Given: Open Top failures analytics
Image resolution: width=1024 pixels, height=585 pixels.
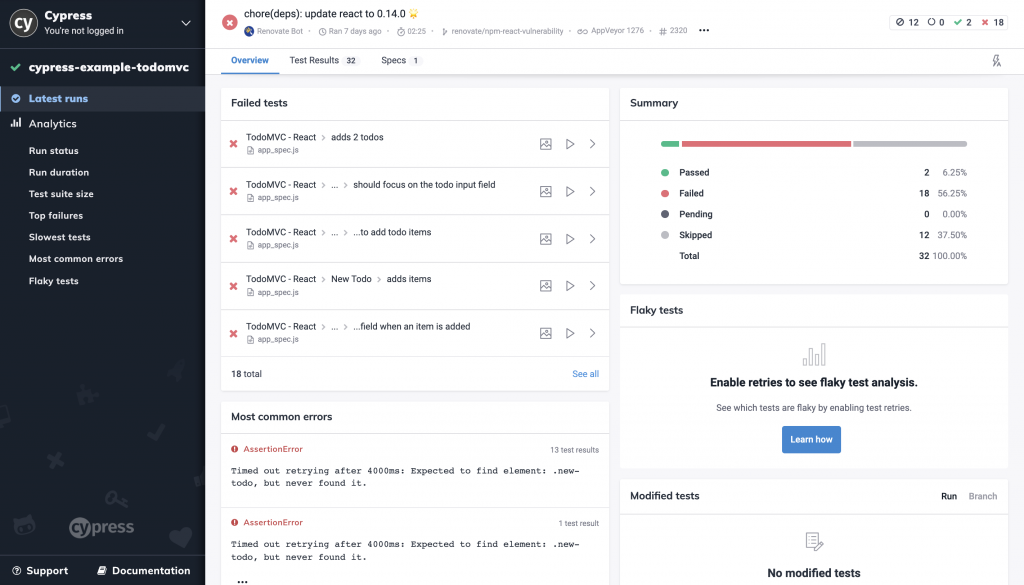Looking at the screenshot, I should coord(56,215).
